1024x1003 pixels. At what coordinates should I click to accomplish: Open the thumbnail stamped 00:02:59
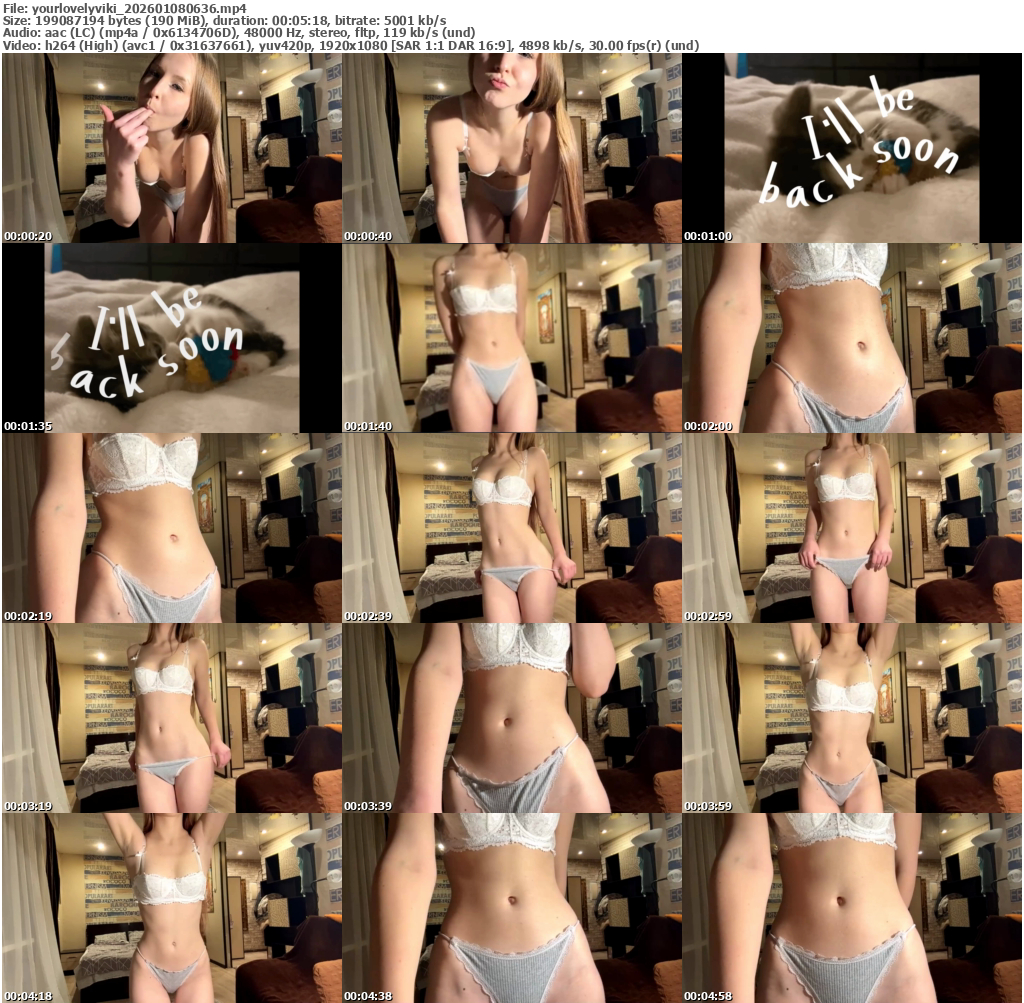[x=852, y=528]
